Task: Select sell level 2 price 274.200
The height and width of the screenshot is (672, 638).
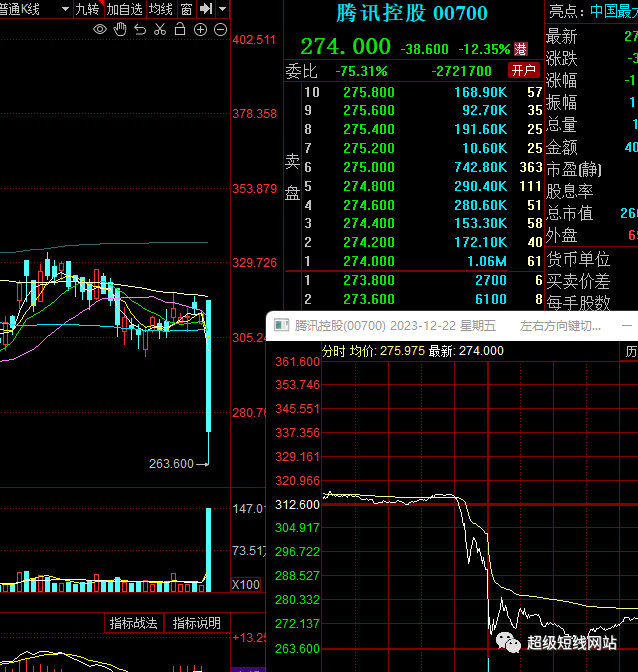Action: click(x=369, y=242)
